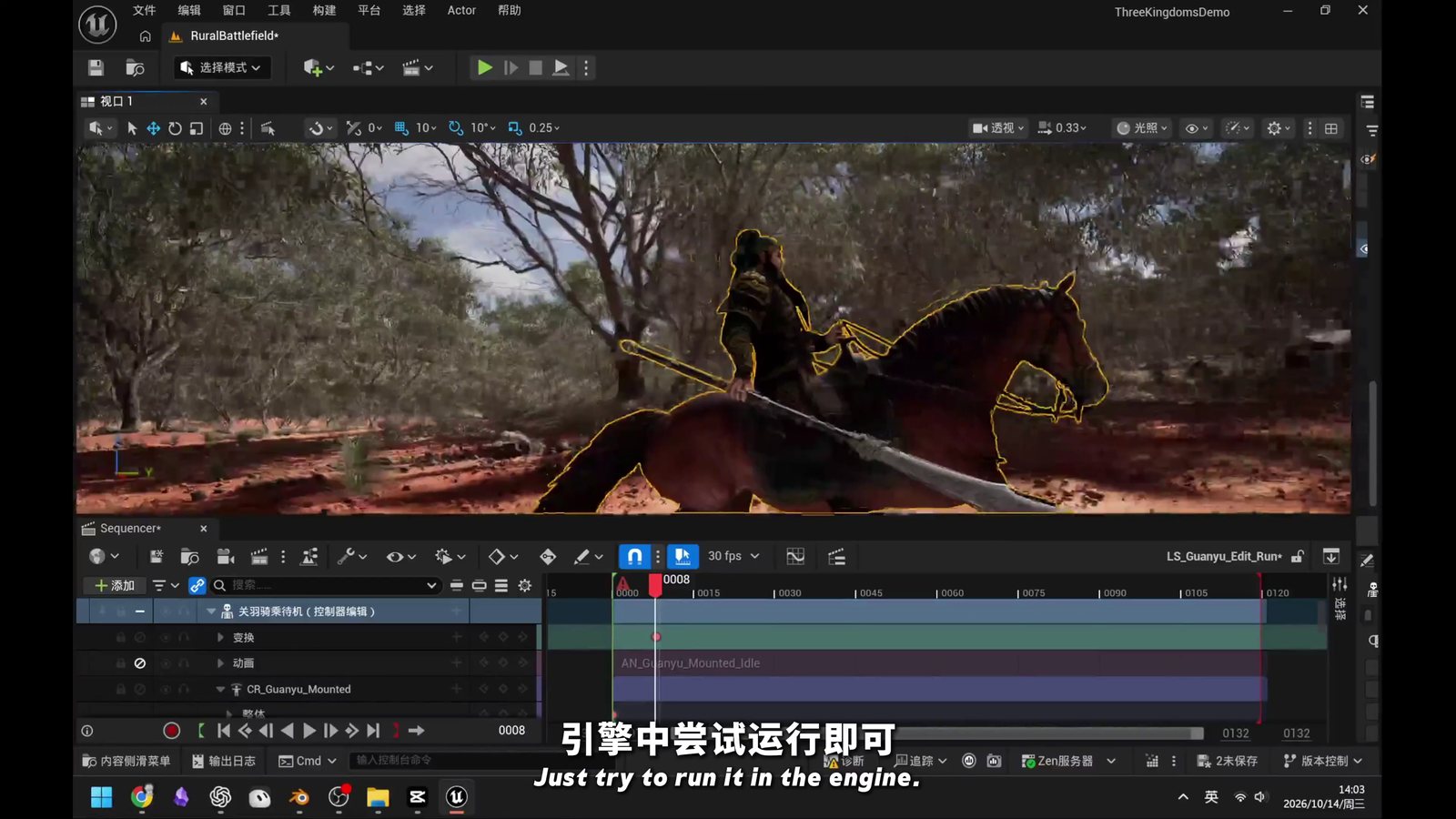Open Sequencer curve editor icon

[x=795, y=556]
